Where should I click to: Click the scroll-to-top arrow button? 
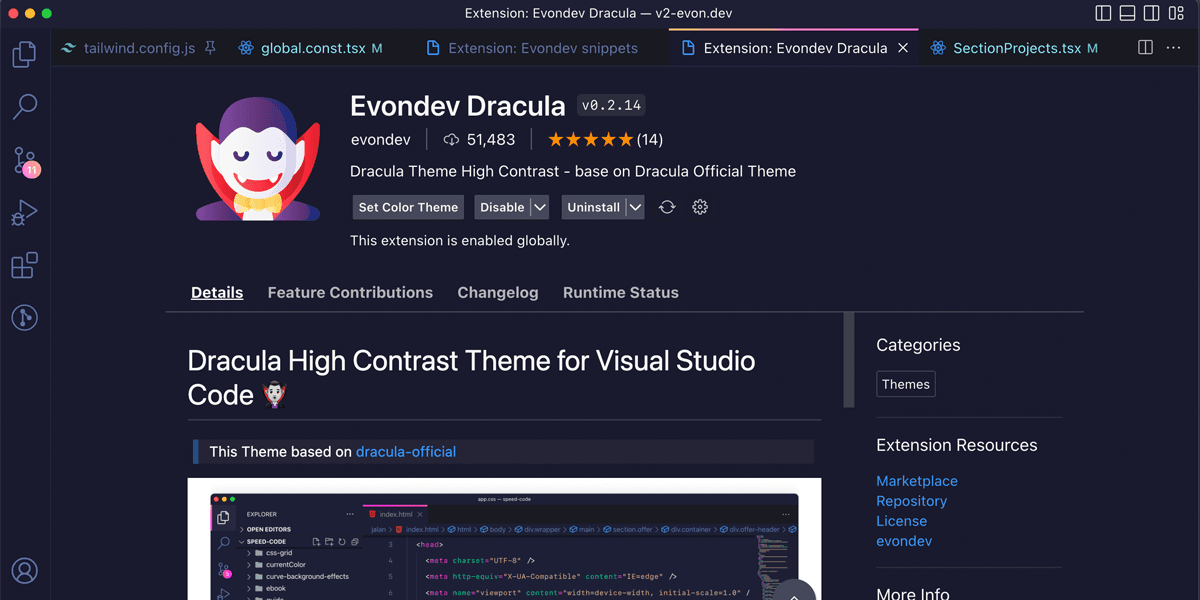(795, 592)
